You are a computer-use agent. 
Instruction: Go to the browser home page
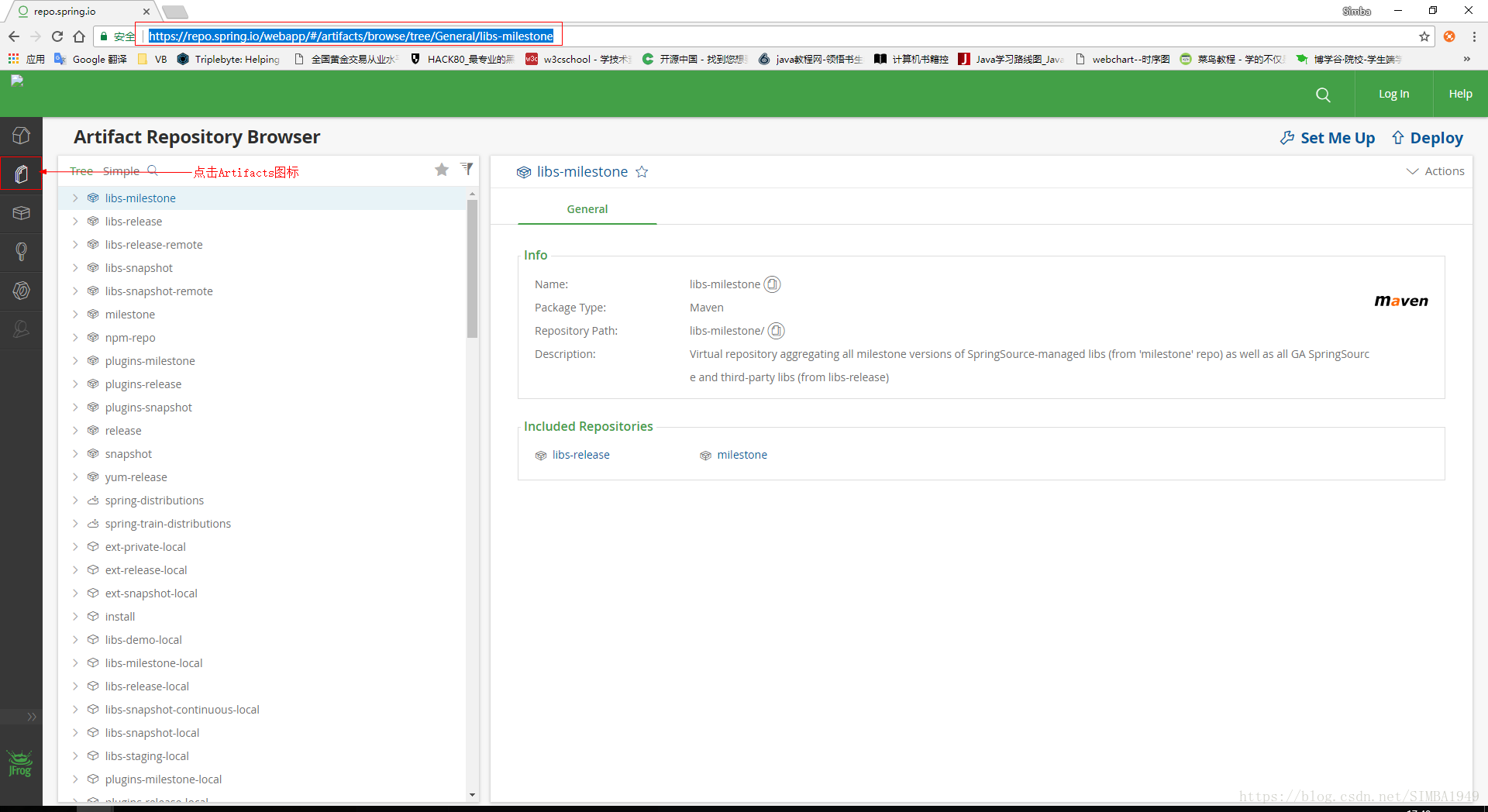coord(79,36)
